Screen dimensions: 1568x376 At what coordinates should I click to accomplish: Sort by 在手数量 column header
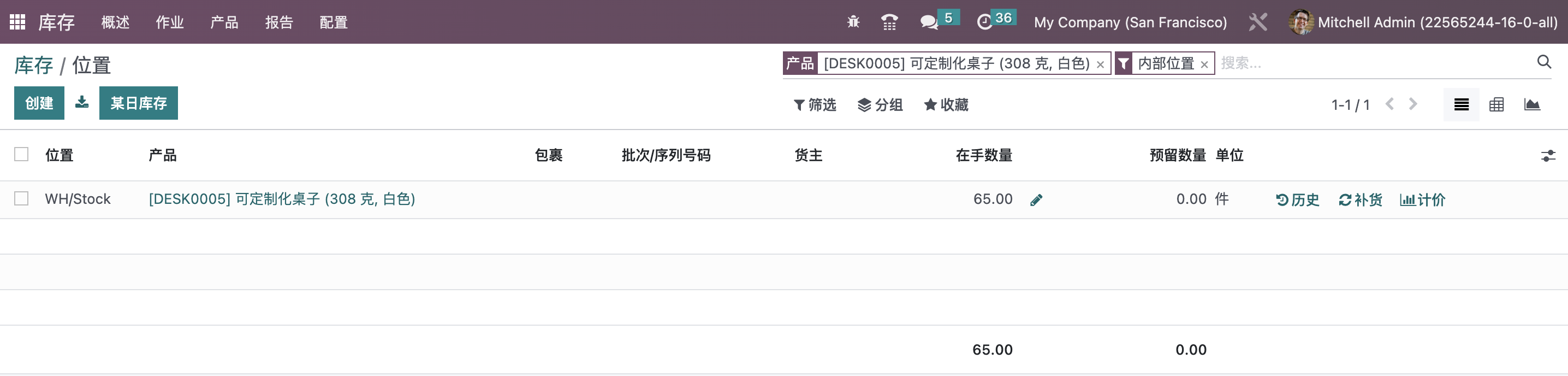984,155
